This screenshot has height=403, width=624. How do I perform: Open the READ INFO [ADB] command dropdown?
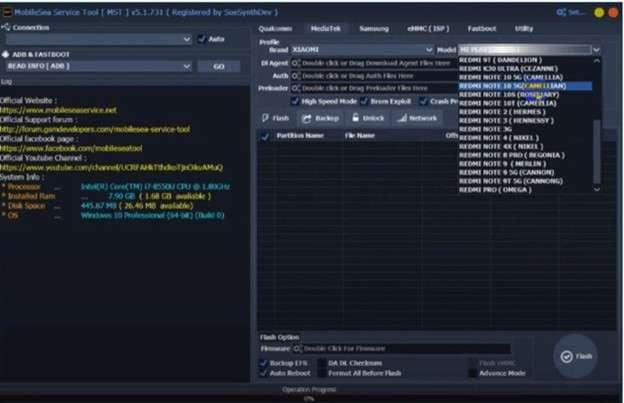pos(98,66)
